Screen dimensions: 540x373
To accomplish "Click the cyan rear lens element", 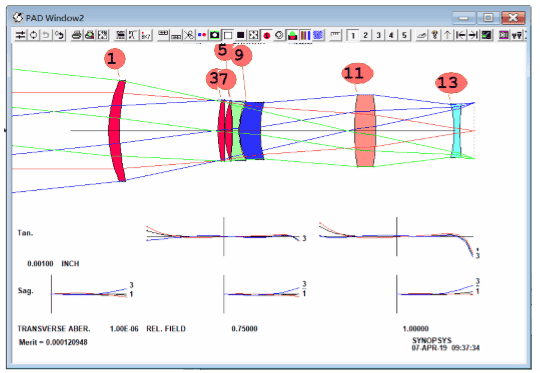I will tap(457, 131).
